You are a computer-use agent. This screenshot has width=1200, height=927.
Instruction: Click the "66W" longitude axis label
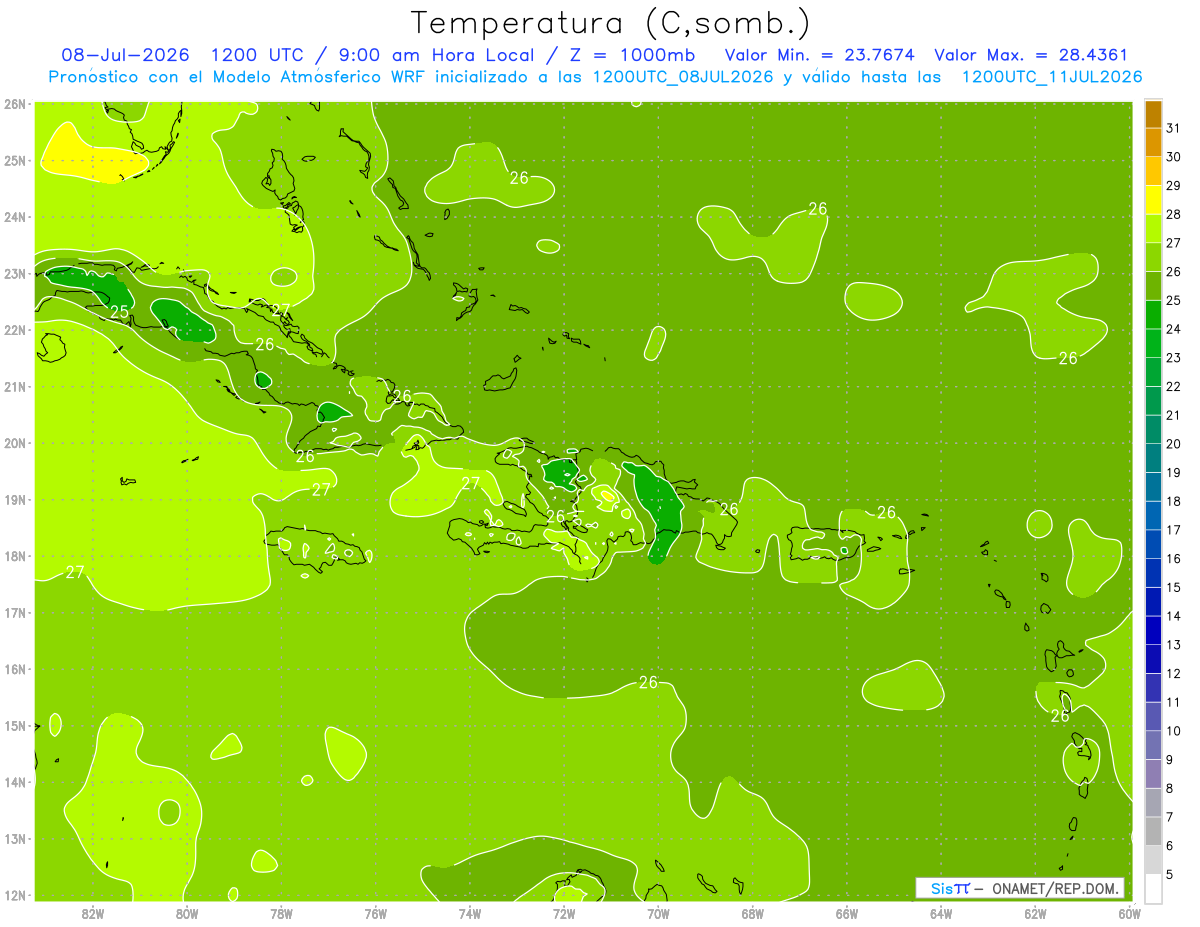pos(847,913)
